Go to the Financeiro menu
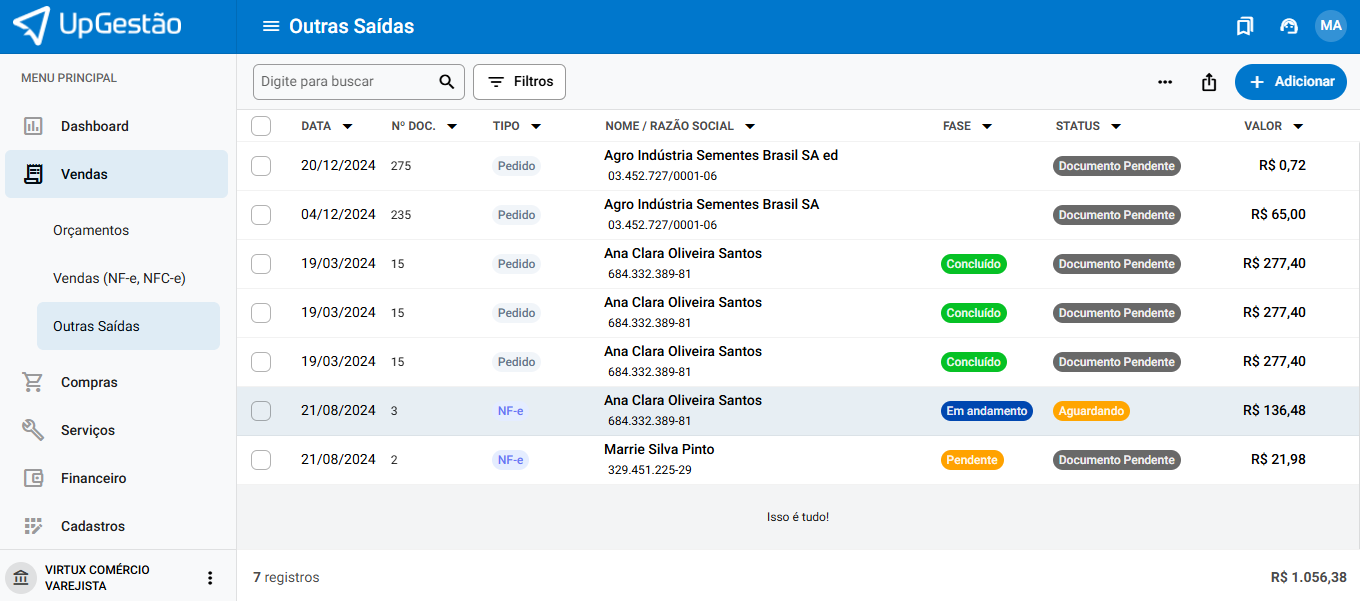Screen dimensions: 1360x601 [x=93, y=478]
